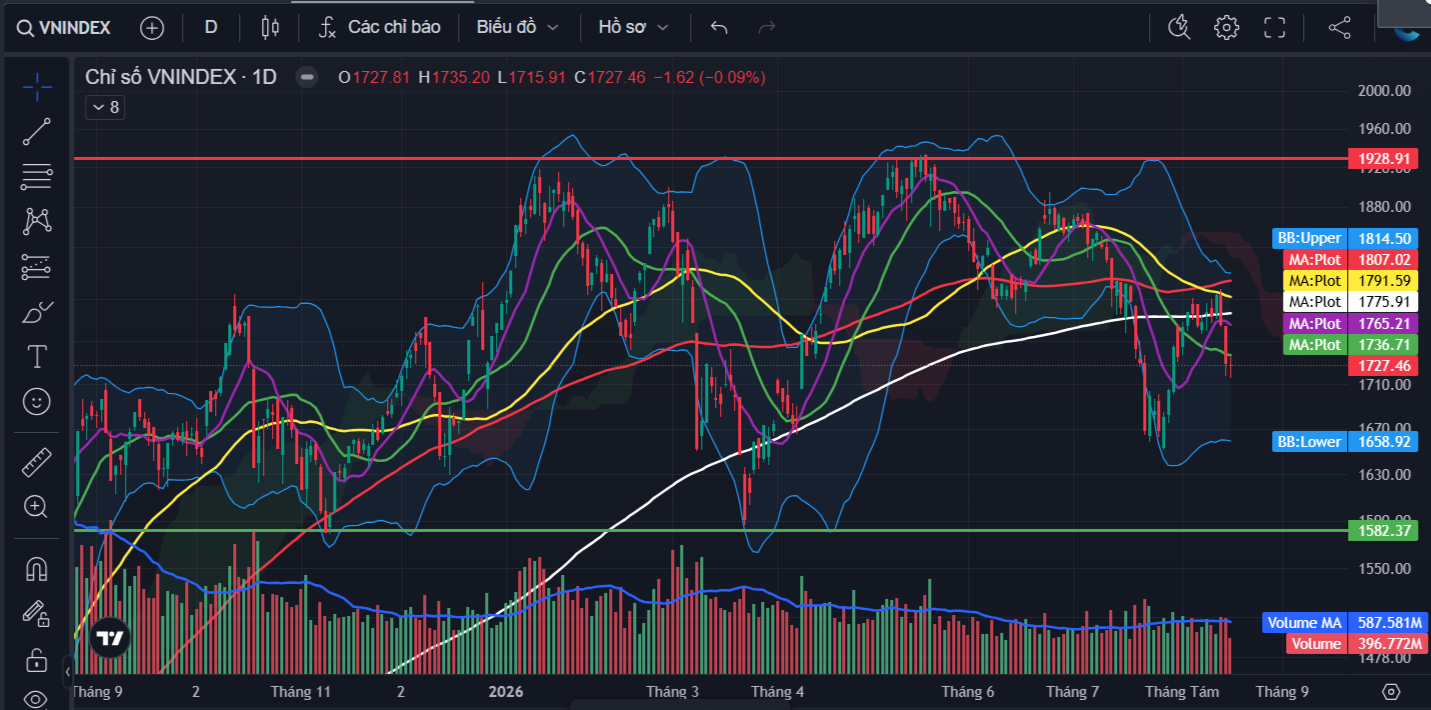
Task: Click the 2026 year label on time axis
Action: [506, 691]
